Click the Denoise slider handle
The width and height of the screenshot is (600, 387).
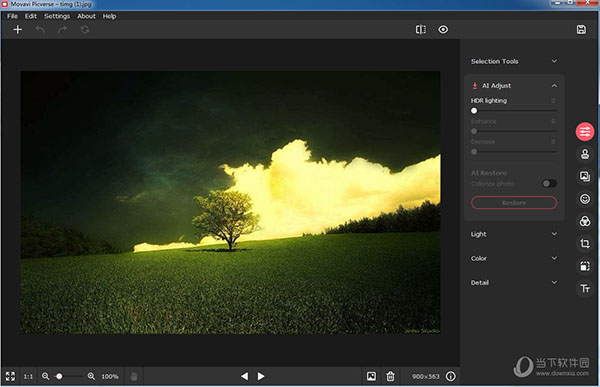pyautogui.click(x=474, y=152)
